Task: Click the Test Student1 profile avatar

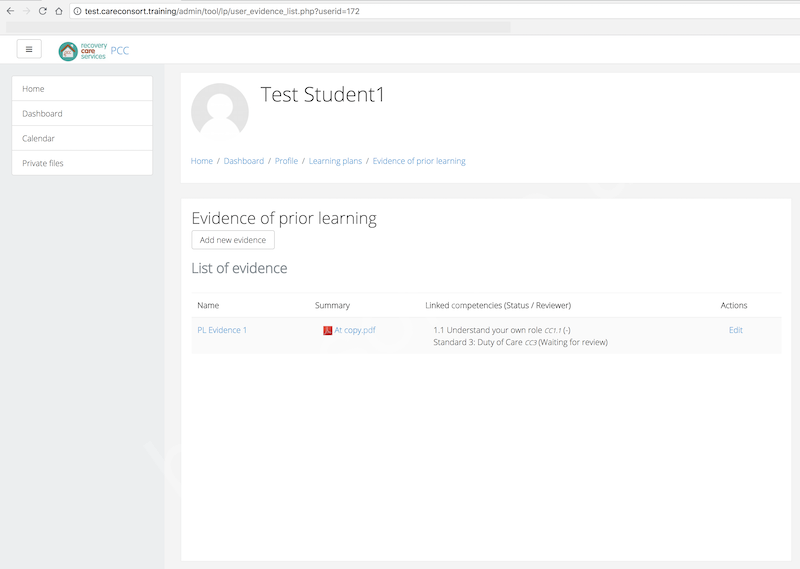Action: click(220, 111)
